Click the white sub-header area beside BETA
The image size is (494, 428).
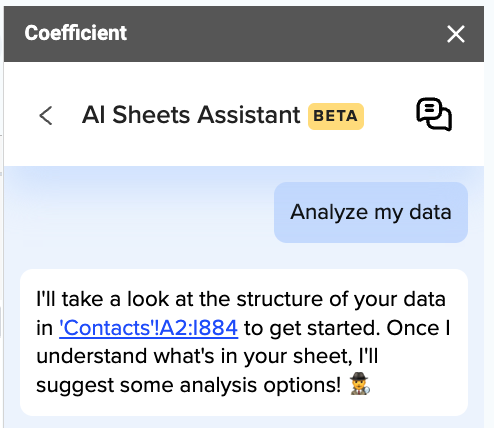coord(389,115)
